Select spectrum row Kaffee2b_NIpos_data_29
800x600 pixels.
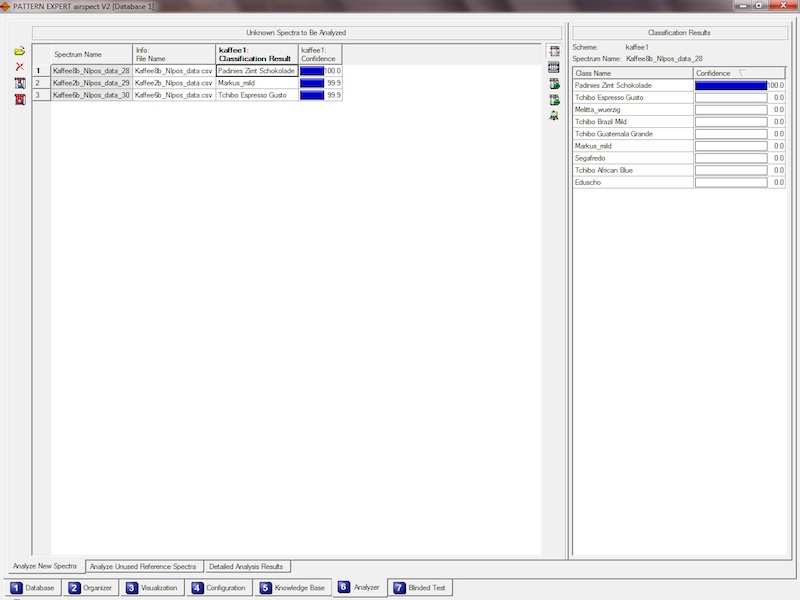pyautogui.click(x=92, y=83)
